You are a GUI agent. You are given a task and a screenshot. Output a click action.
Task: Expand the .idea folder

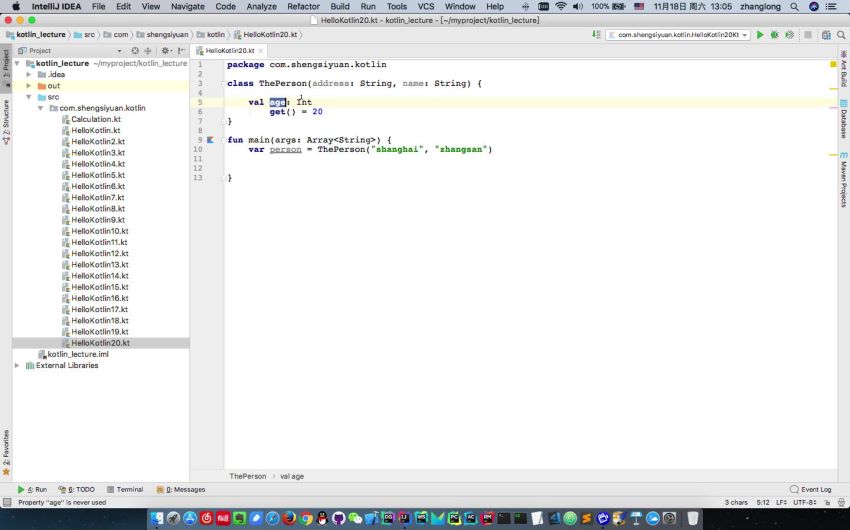[x=29, y=75]
